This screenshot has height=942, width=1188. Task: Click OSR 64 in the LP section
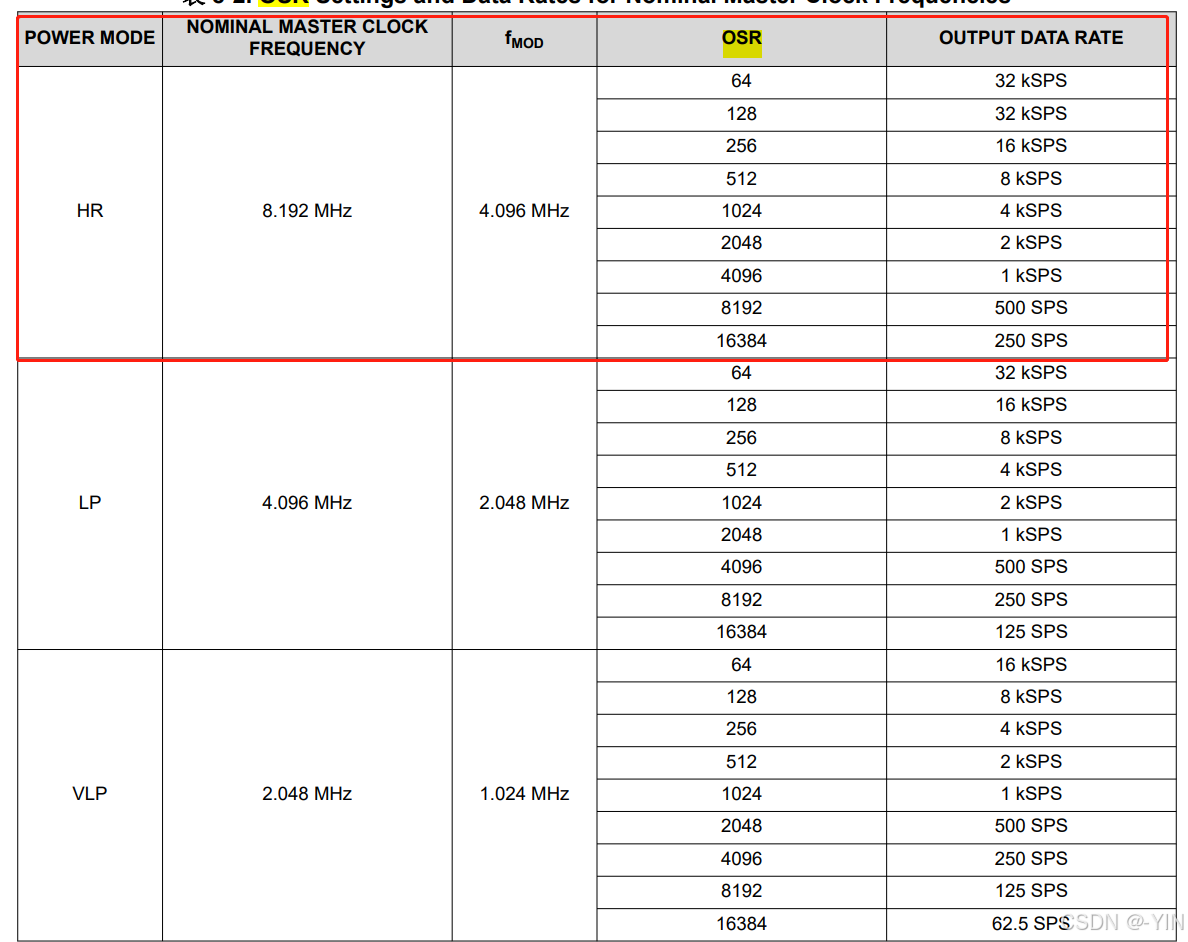click(x=741, y=373)
